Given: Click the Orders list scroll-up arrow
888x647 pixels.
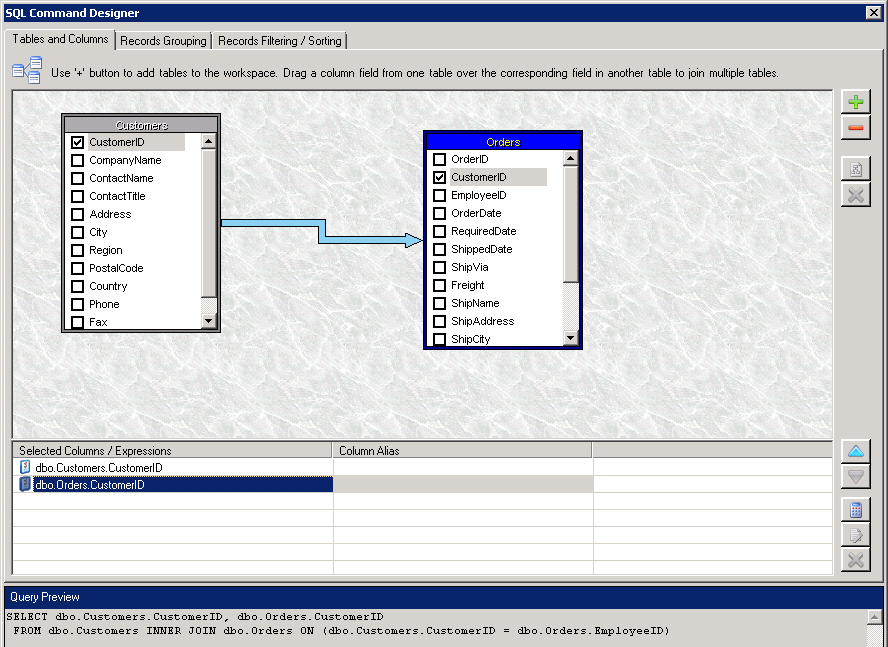Looking at the screenshot, I should pos(570,160).
